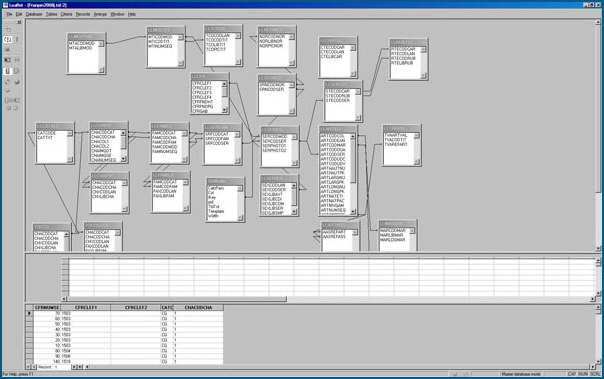Select ARTNUMSEQ field in article table

pyautogui.click(x=333, y=210)
